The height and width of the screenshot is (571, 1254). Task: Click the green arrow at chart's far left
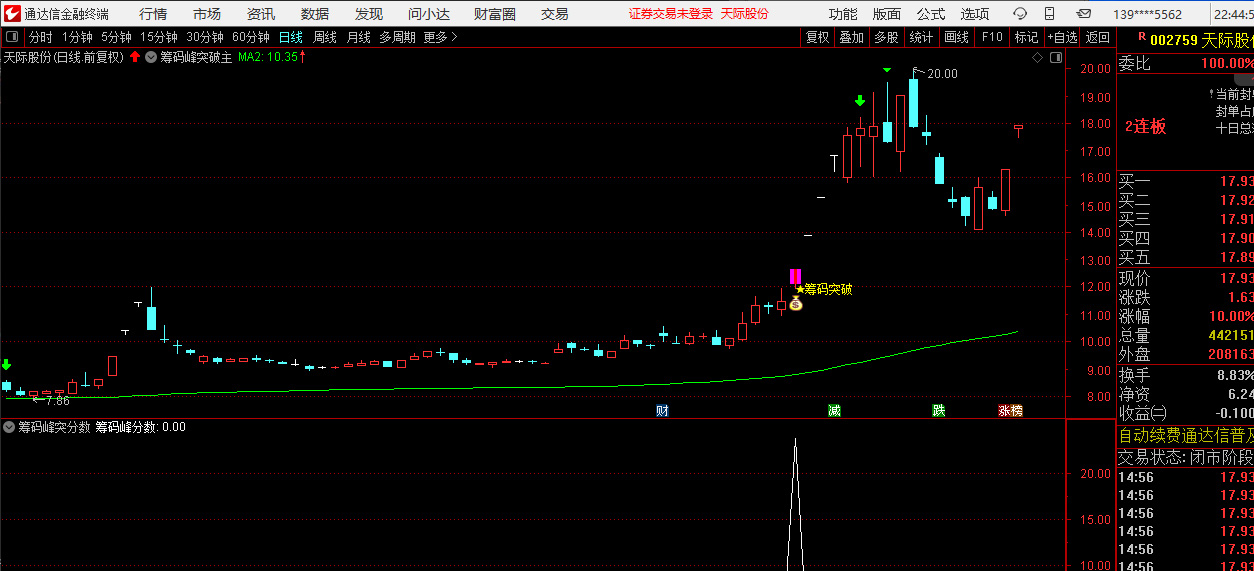click(6, 365)
